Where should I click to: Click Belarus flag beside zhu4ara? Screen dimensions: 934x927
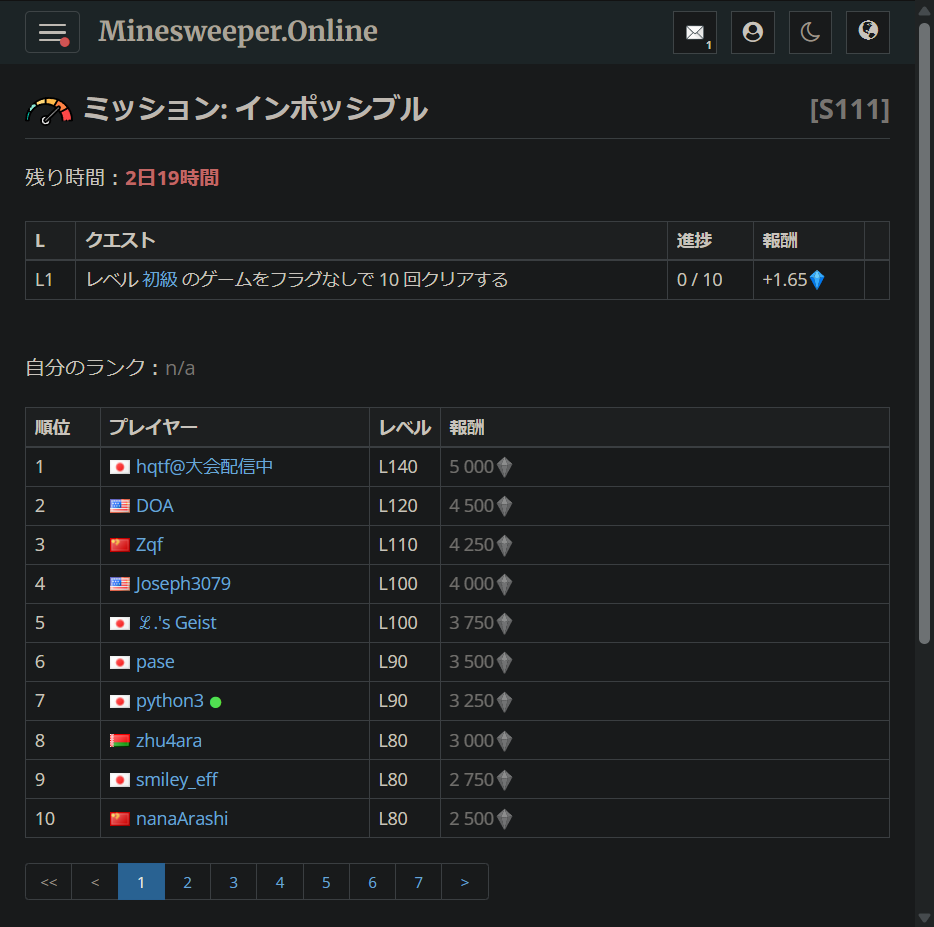click(x=120, y=741)
